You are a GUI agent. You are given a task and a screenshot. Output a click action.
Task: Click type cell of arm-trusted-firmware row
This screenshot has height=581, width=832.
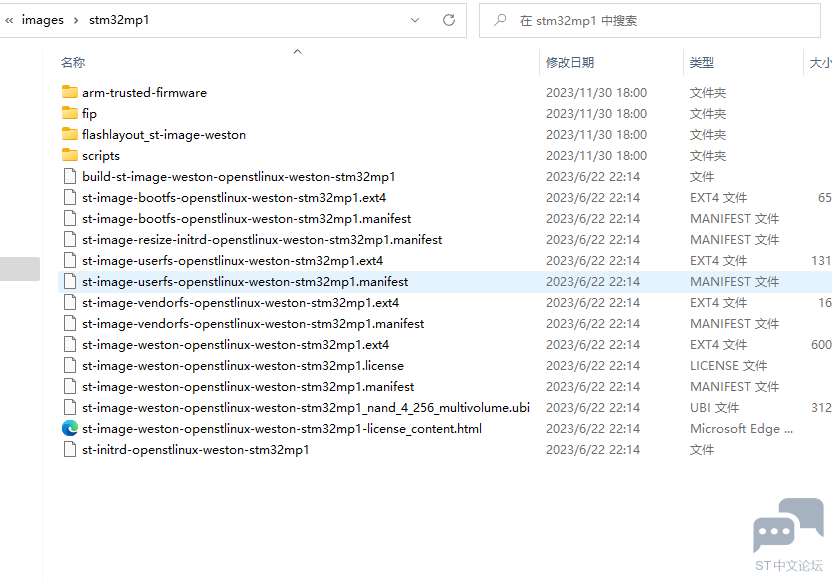point(708,92)
